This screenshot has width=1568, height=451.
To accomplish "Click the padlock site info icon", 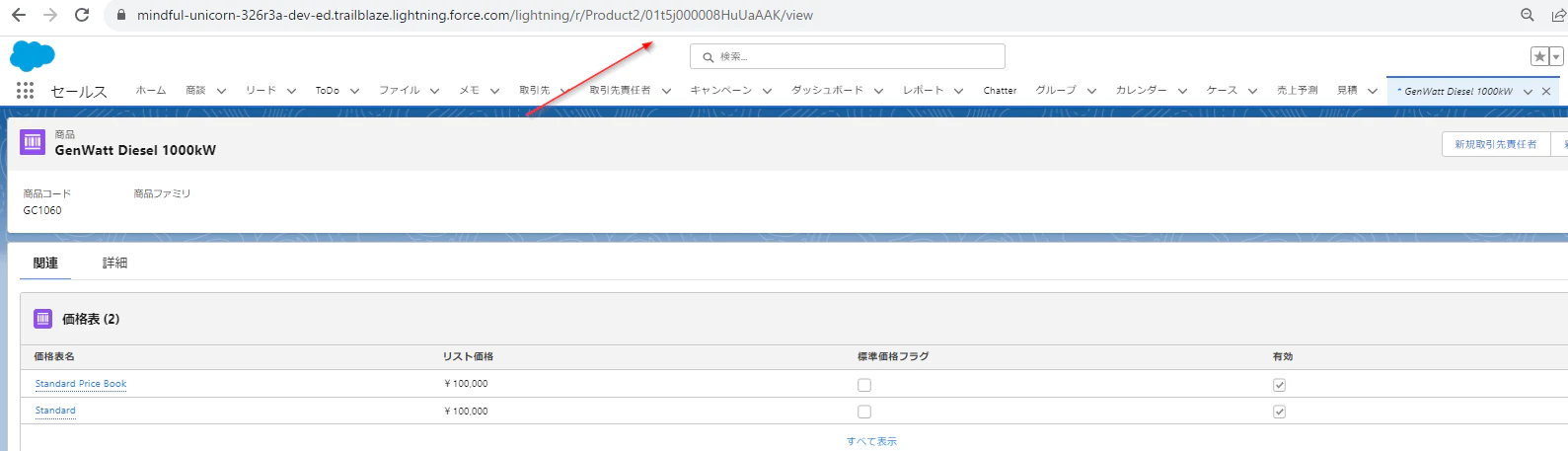I will click(x=121, y=16).
